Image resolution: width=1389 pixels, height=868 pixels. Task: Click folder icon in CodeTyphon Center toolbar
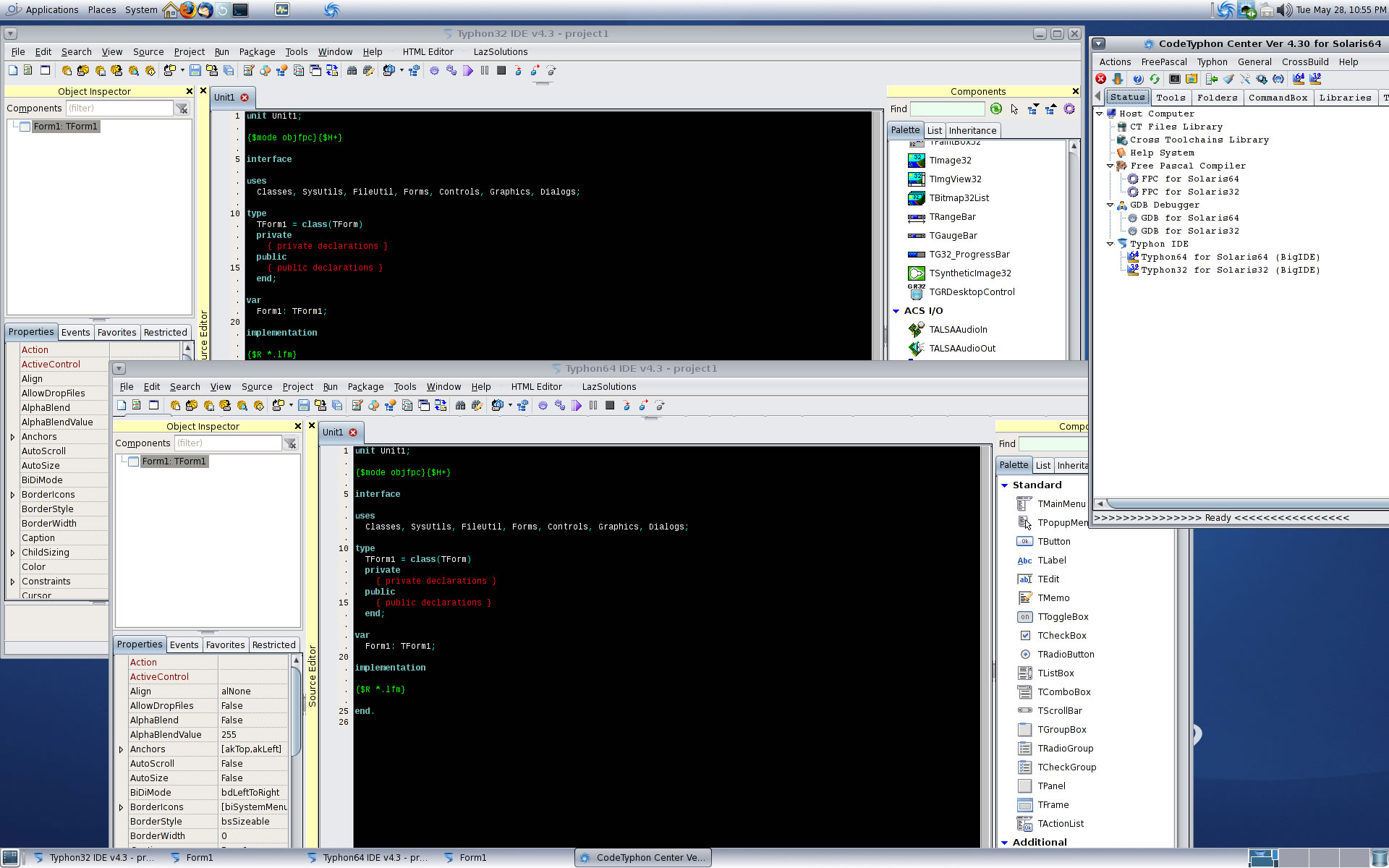(x=1192, y=79)
